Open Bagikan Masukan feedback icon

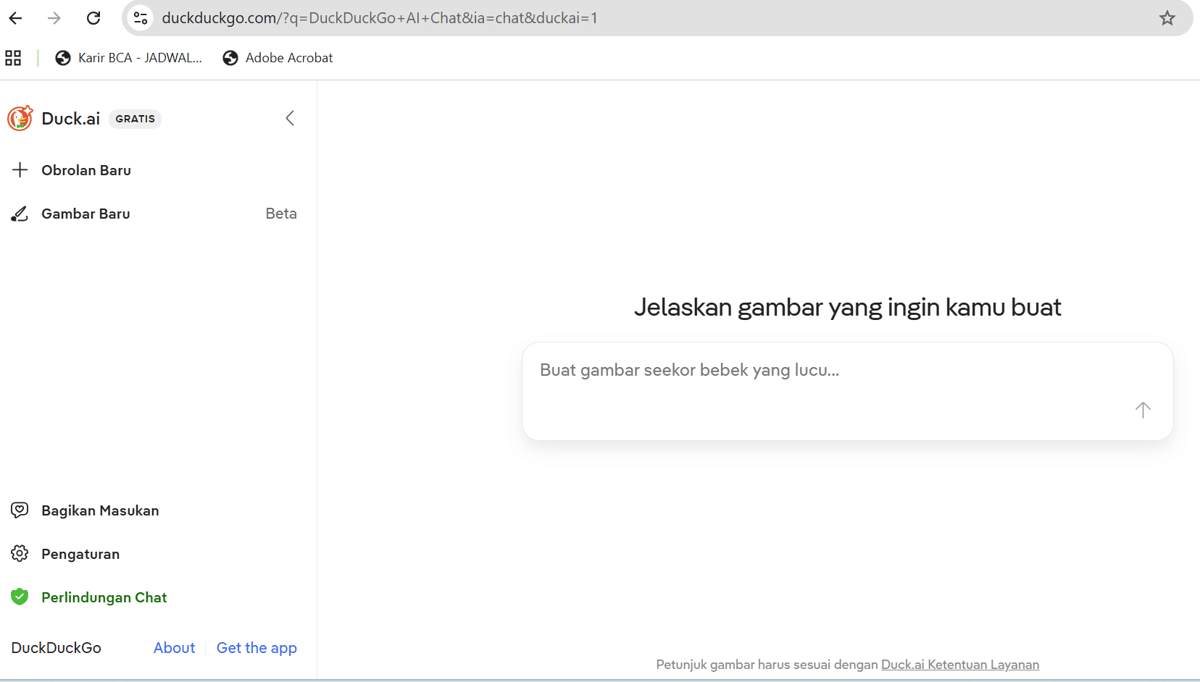20,510
